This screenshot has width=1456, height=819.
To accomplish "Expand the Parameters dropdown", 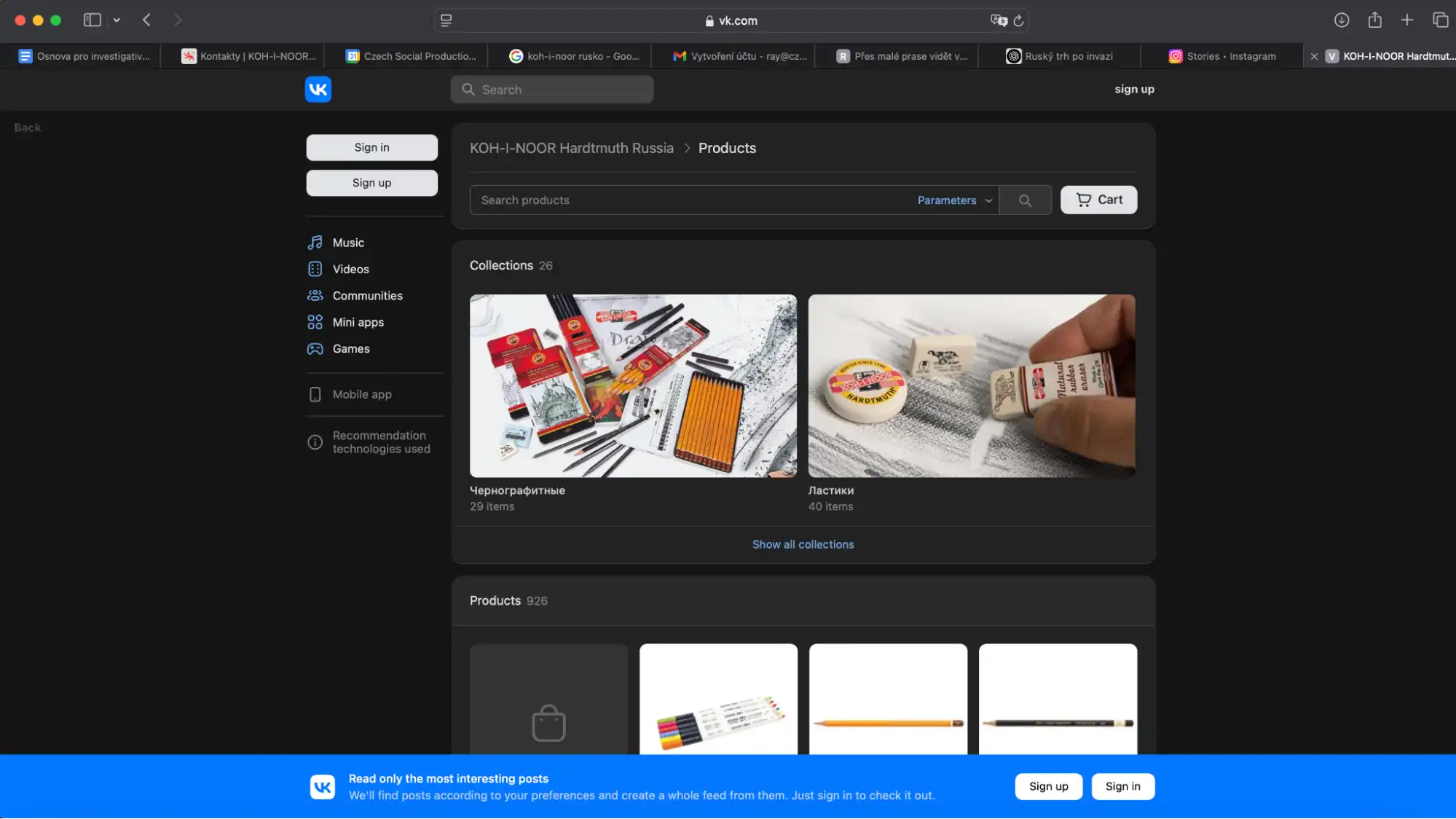I will point(954,200).
